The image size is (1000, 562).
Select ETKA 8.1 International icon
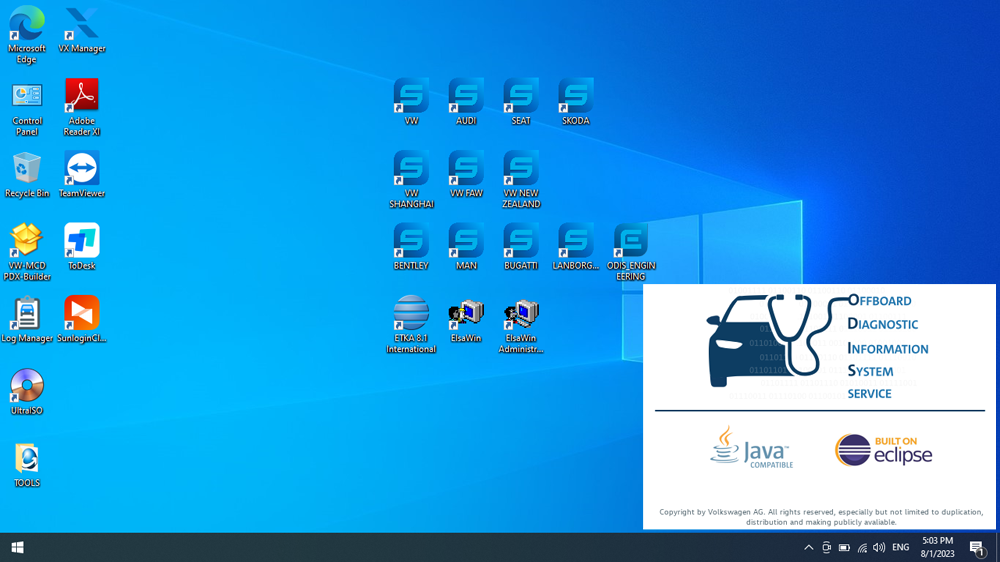411,324
